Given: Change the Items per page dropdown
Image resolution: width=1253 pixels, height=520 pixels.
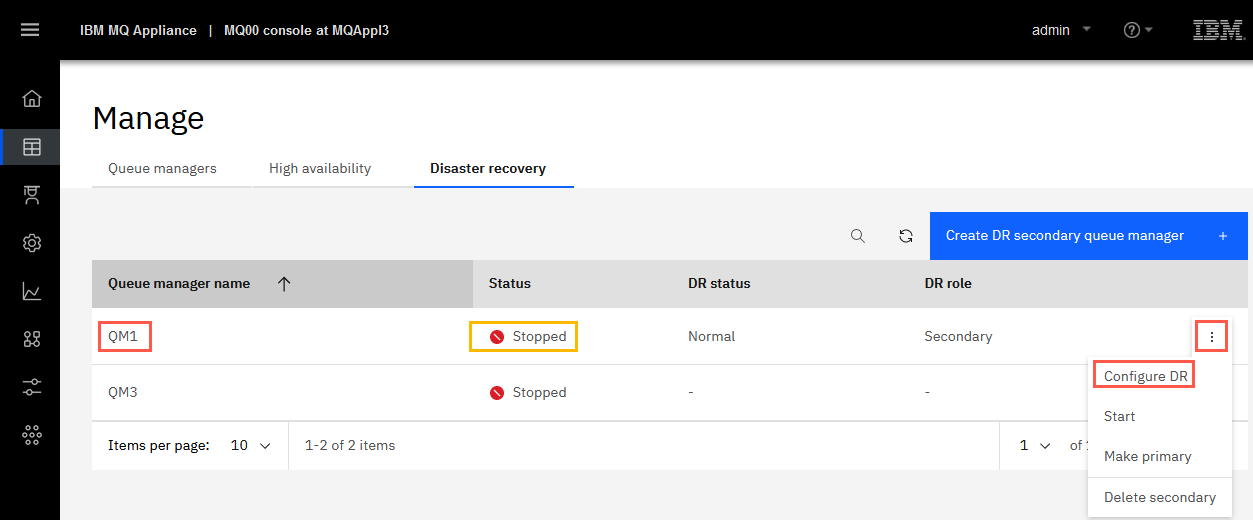Looking at the screenshot, I should pos(250,446).
